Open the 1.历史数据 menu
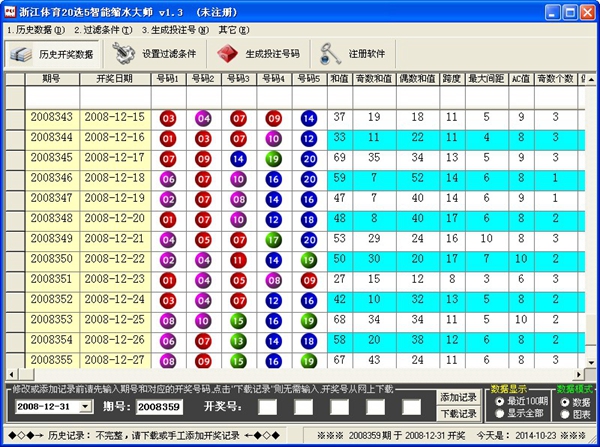The image size is (600, 447). tap(36, 30)
